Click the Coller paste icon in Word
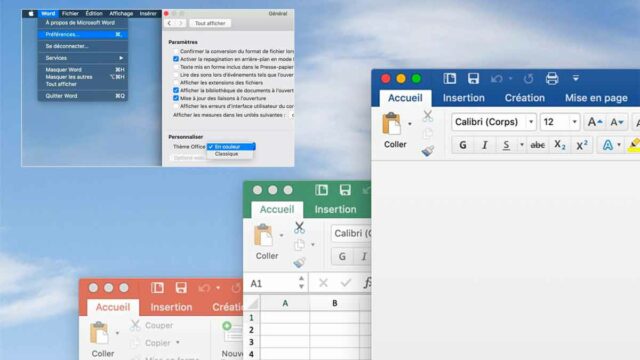This screenshot has width=640, height=360. pos(391,124)
